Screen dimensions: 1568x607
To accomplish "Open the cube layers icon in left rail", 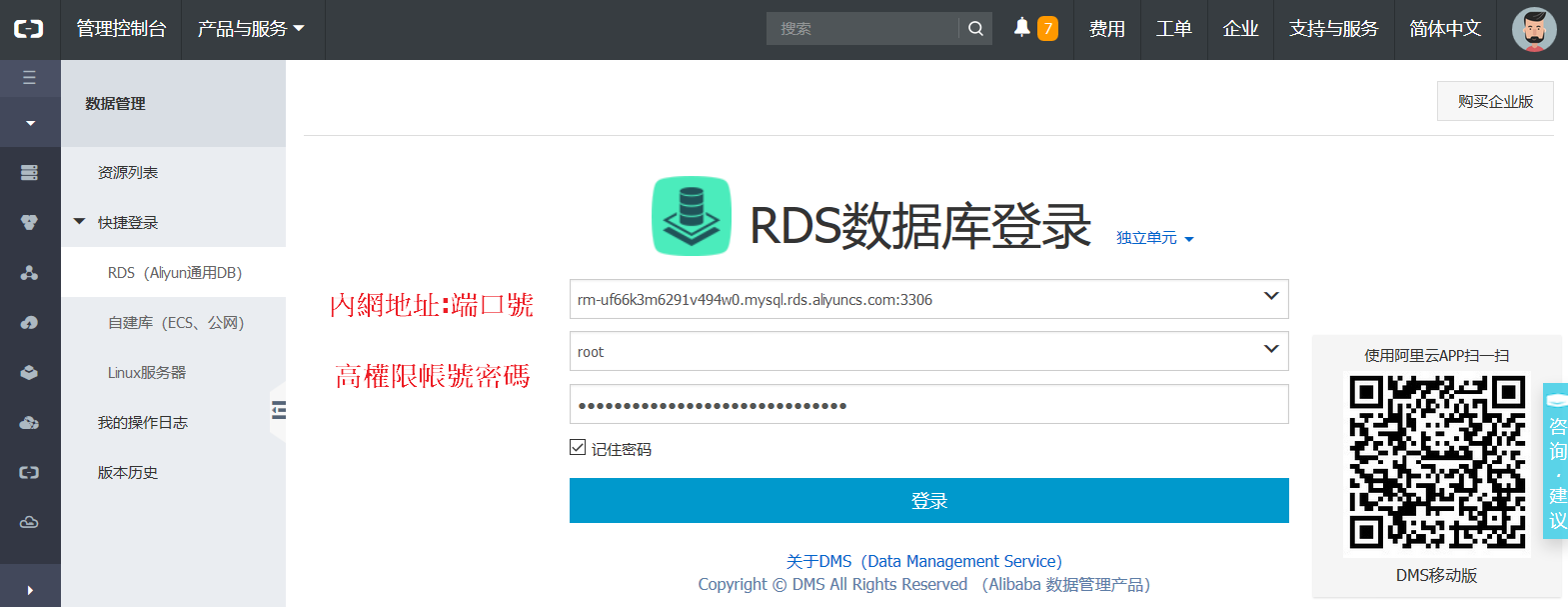I will [x=30, y=373].
